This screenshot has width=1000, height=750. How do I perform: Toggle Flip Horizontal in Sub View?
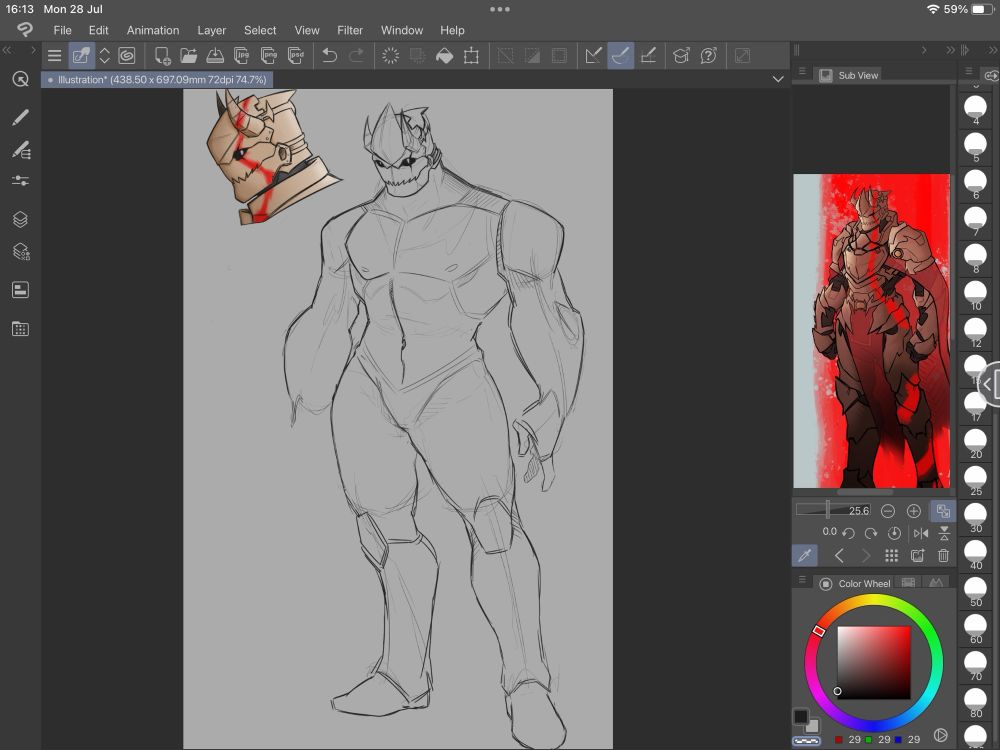coord(921,533)
